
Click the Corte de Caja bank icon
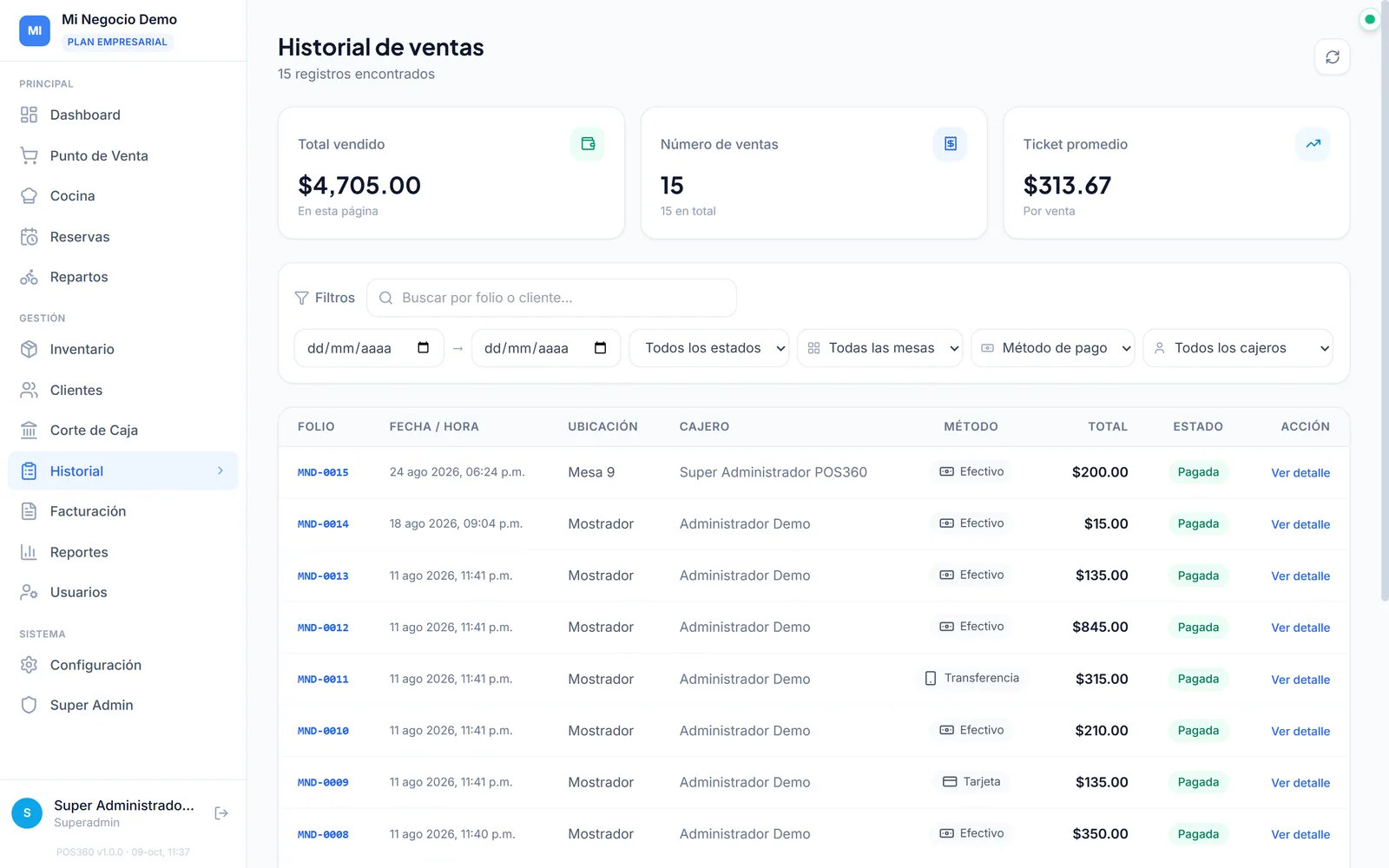click(29, 431)
